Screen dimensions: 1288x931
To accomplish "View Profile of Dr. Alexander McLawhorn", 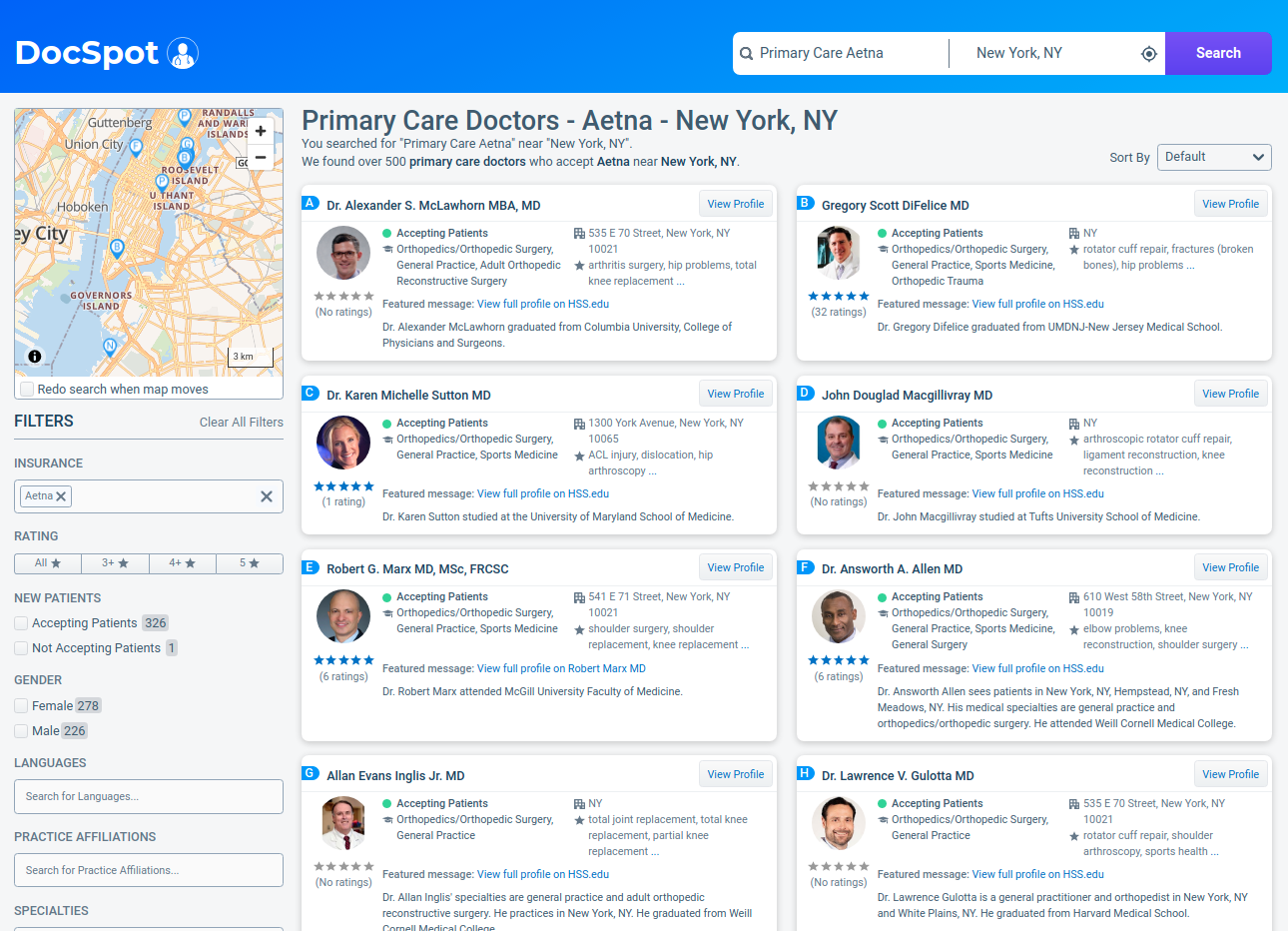I will pos(736,204).
